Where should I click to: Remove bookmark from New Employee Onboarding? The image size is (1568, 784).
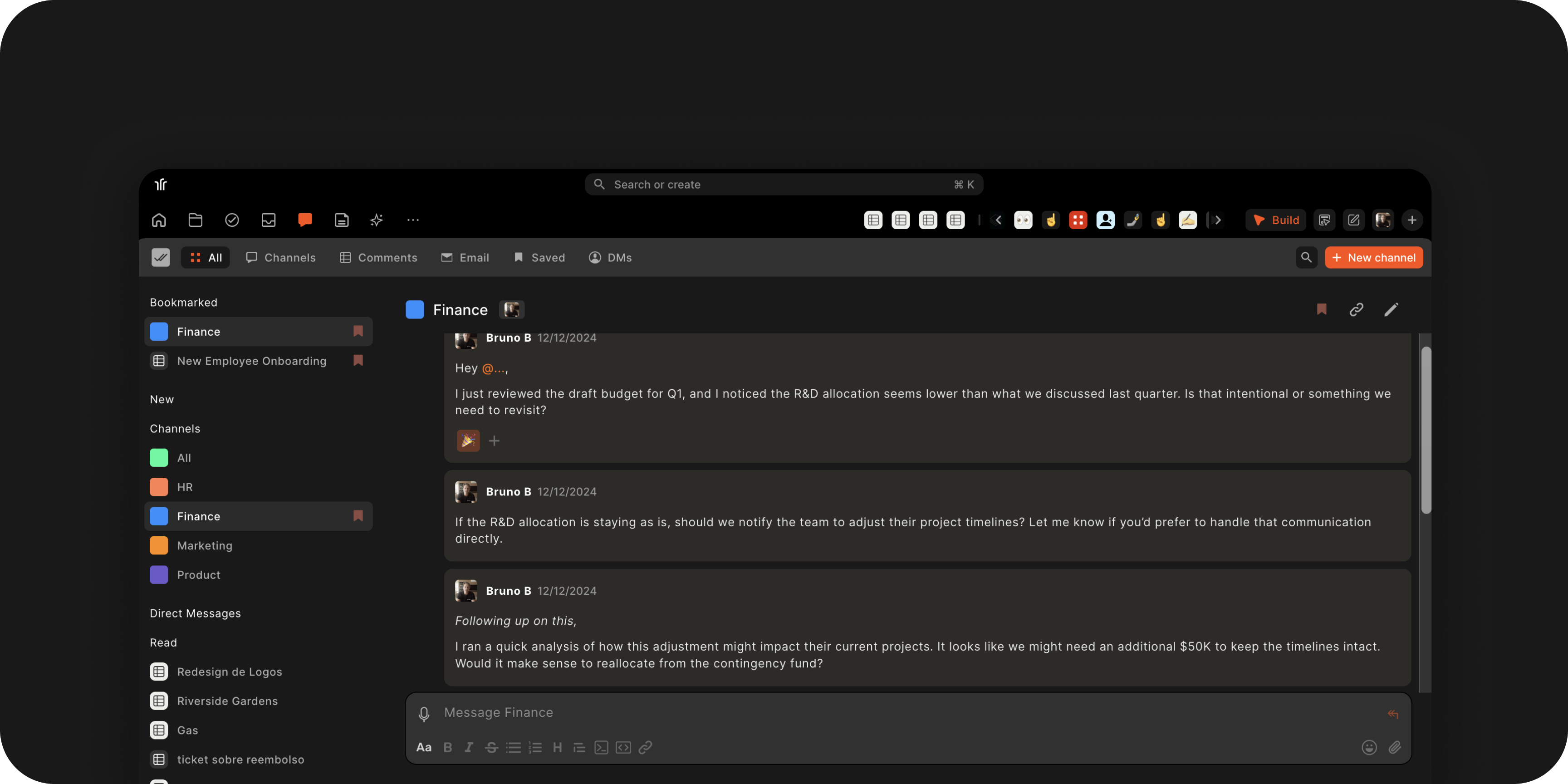[x=358, y=361]
